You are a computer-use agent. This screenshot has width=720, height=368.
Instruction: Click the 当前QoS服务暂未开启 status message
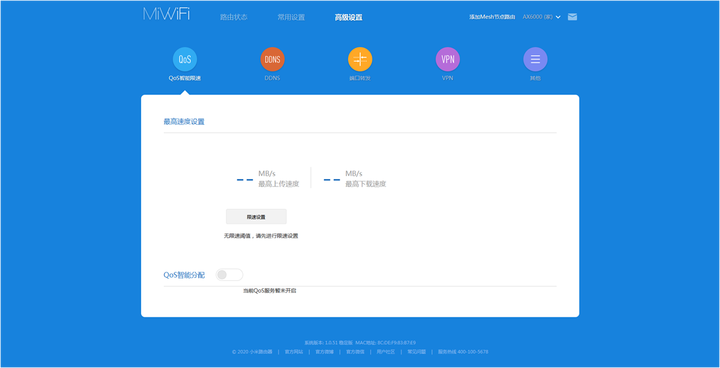click(x=270, y=291)
